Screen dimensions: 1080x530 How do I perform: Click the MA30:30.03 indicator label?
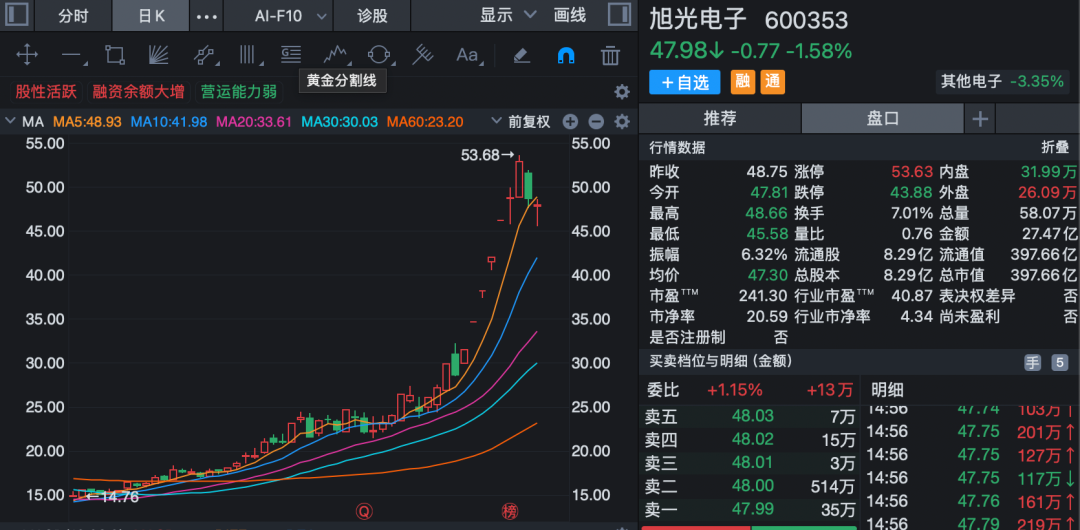340,122
